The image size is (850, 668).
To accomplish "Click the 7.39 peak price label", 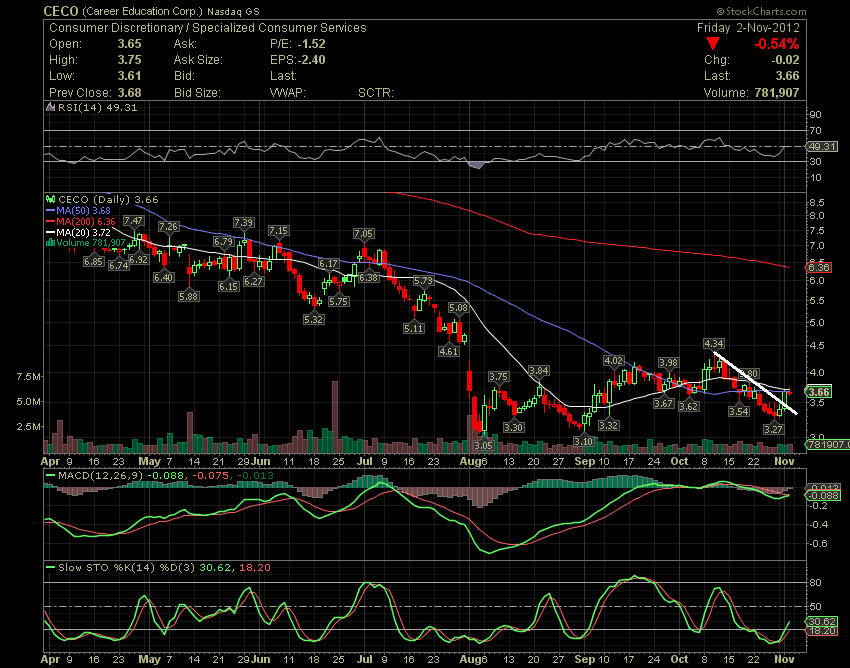I will point(243,222).
